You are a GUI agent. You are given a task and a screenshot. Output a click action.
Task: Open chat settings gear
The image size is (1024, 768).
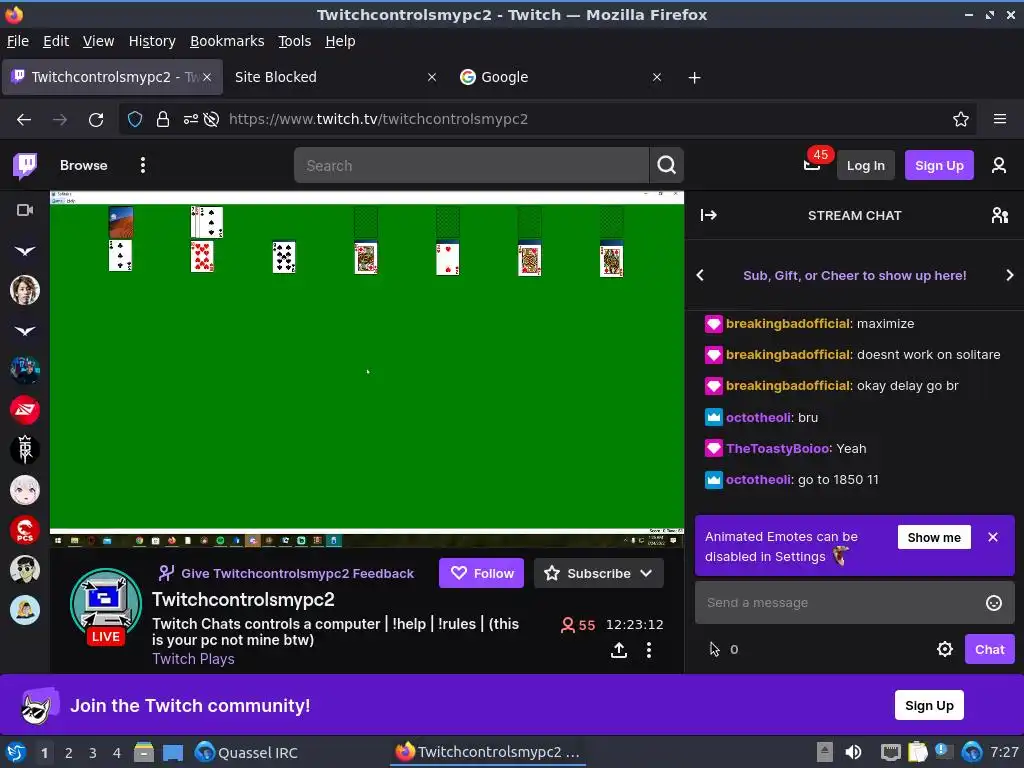(944, 649)
